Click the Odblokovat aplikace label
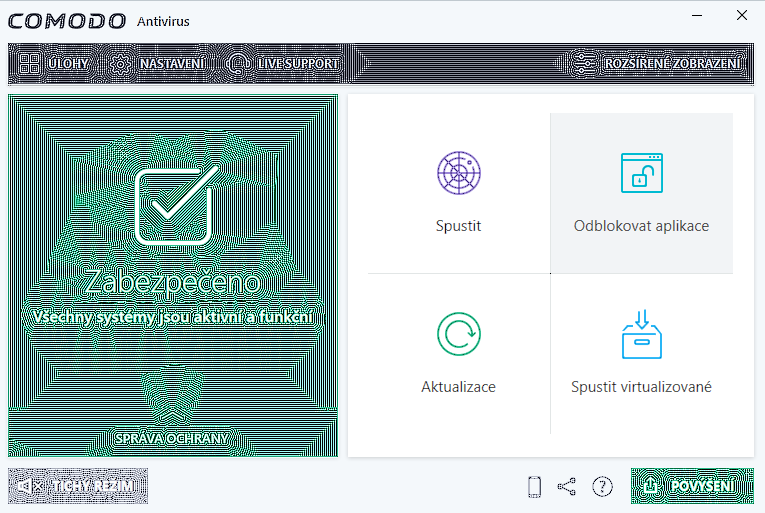 tap(642, 226)
